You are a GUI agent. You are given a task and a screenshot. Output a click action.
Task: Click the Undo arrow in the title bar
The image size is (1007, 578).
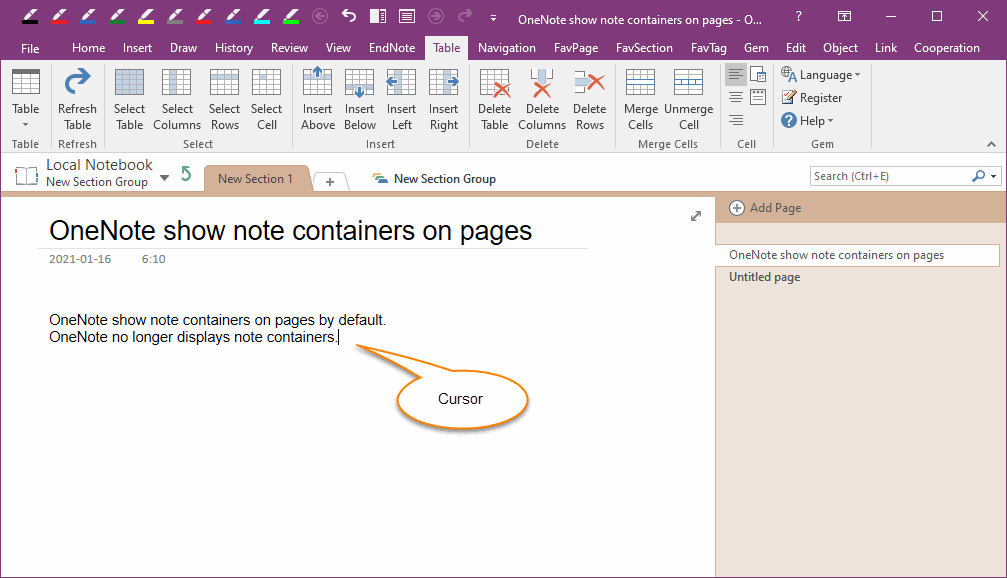click(349, 15)
